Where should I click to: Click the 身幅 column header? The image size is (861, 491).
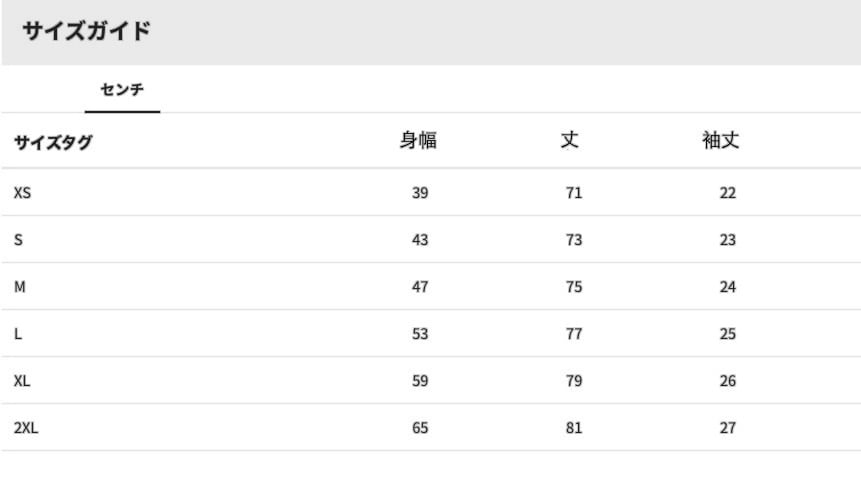pos(418,141)
